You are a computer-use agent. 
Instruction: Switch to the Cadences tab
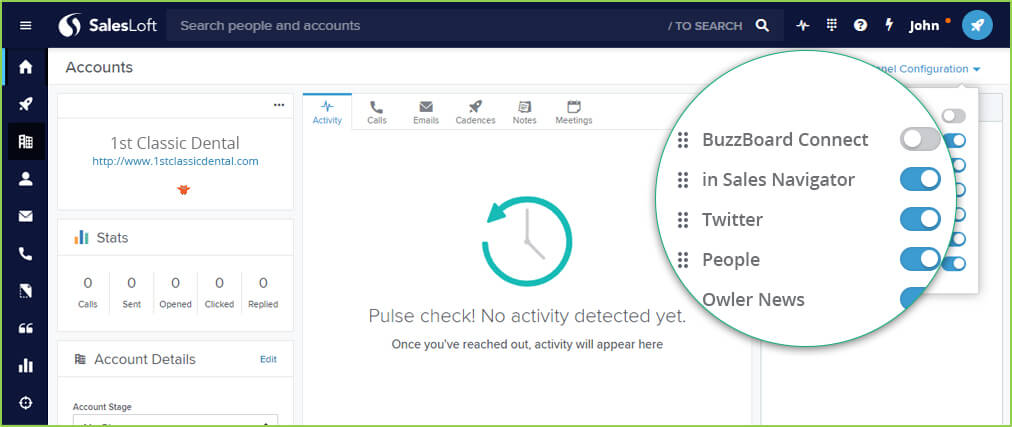[476, 112]
